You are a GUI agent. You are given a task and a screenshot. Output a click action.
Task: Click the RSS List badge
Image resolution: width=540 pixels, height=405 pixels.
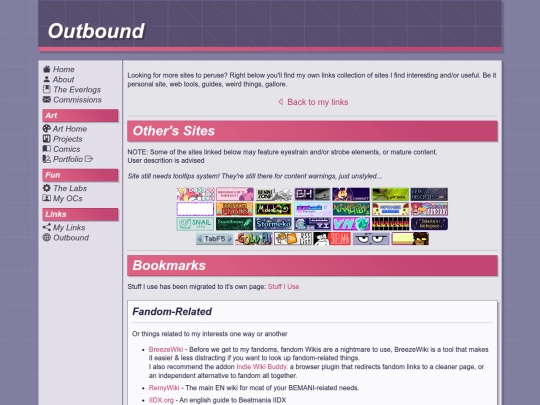tap(293, 239)
